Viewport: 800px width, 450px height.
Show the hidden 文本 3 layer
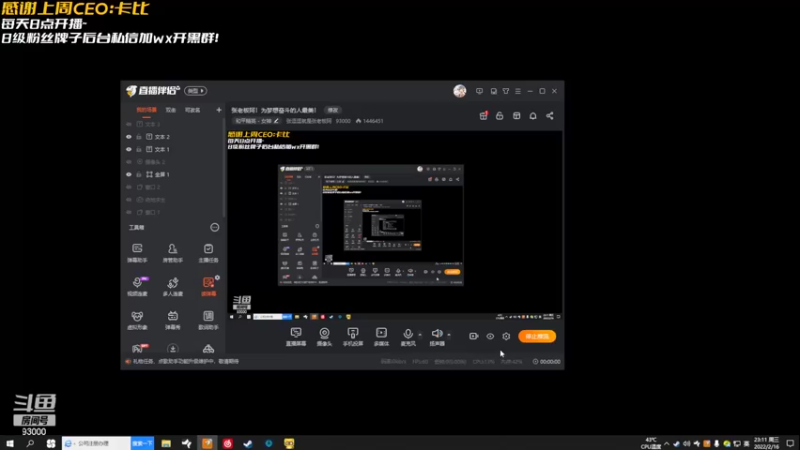point(129,124)
